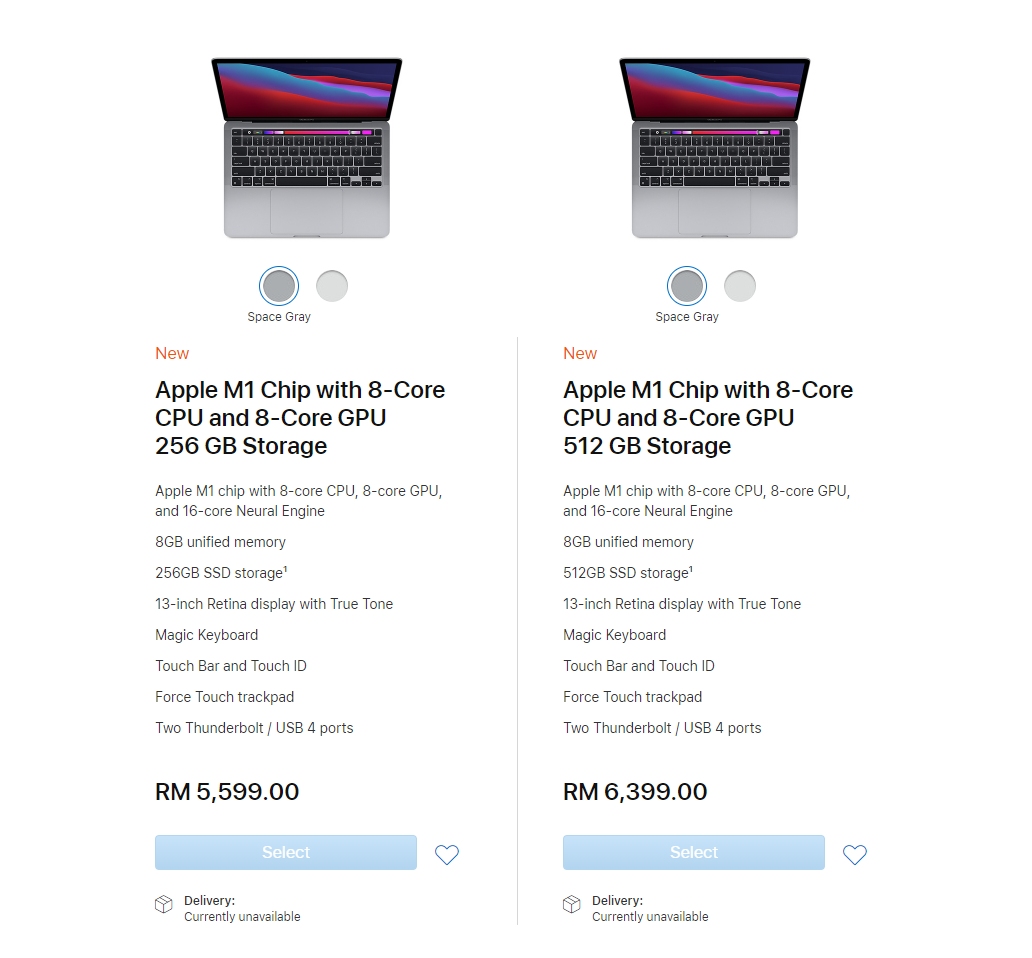1032x958 pixels.
Task: Click the RM 6,399.00 price
Action: pyautogui.click(x=635, y=792)
